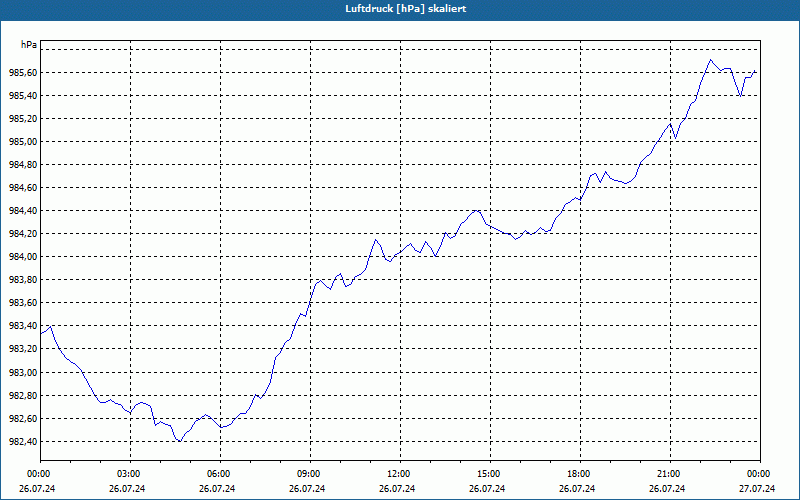Pick the 983,40 axis label
Viewport: 800px width, 500px height.
pos(23,326)
